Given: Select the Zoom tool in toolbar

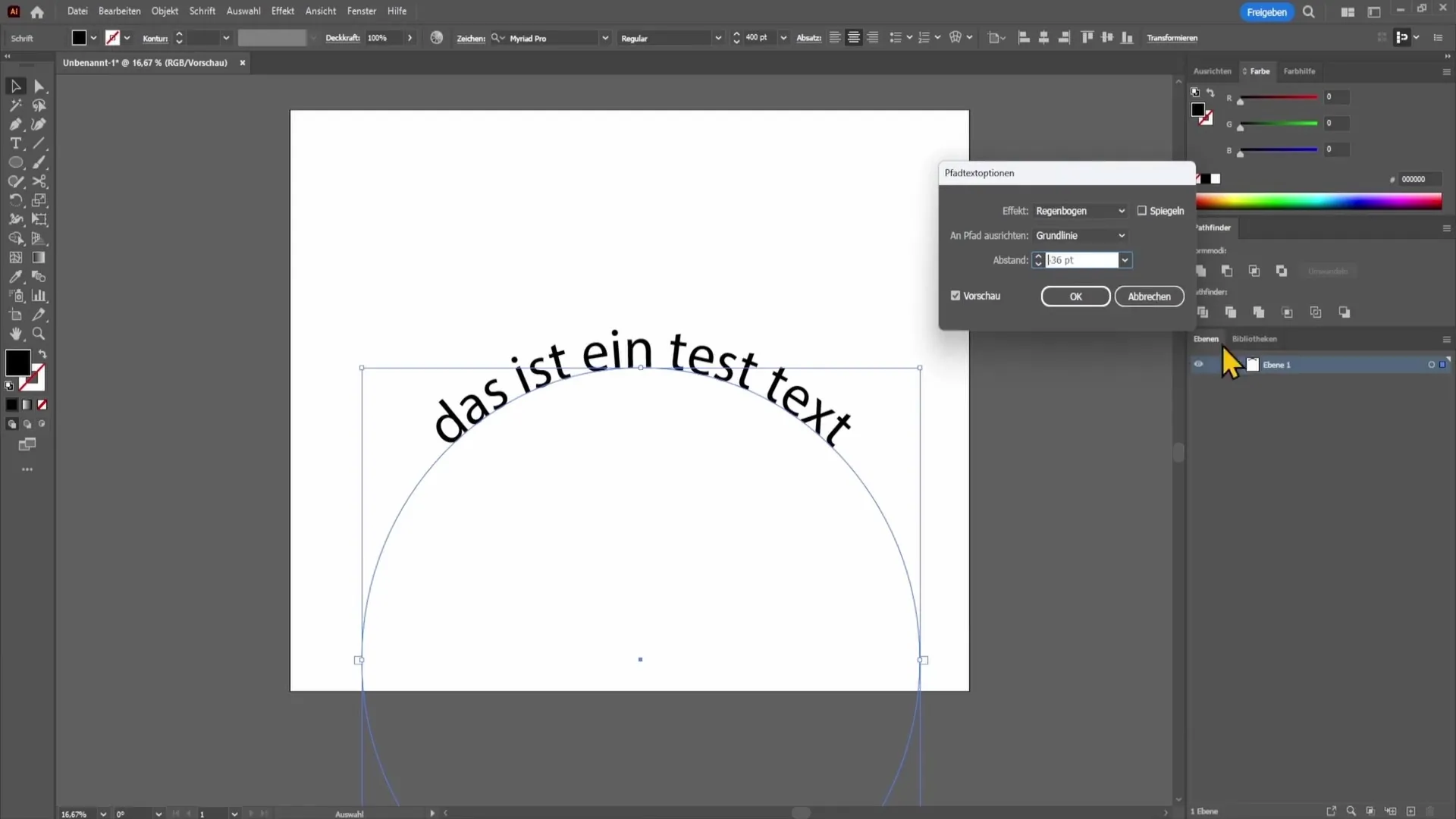Looking at the screenshot, I should 39,334.
